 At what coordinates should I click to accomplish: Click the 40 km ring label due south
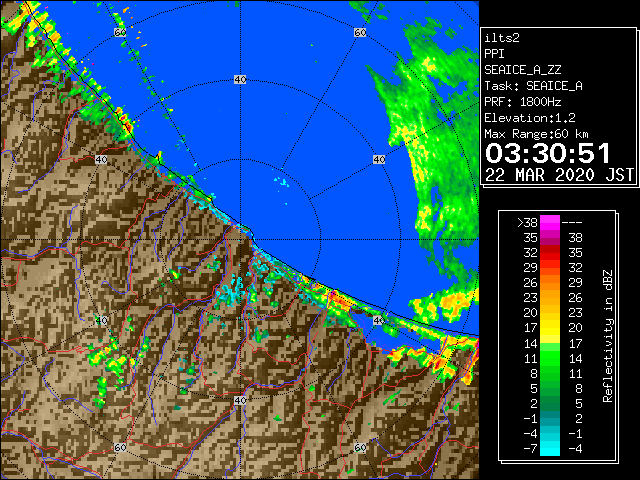240,400
